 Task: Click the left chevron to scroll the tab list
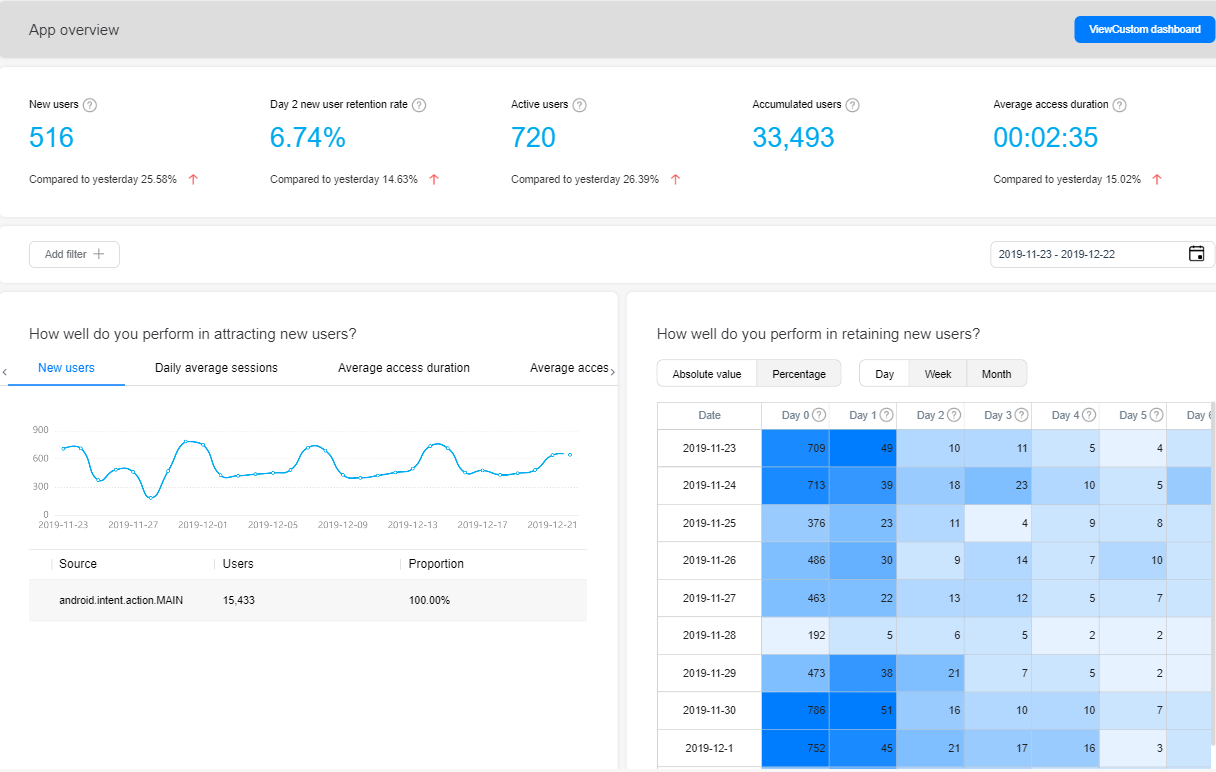point(6,371)
